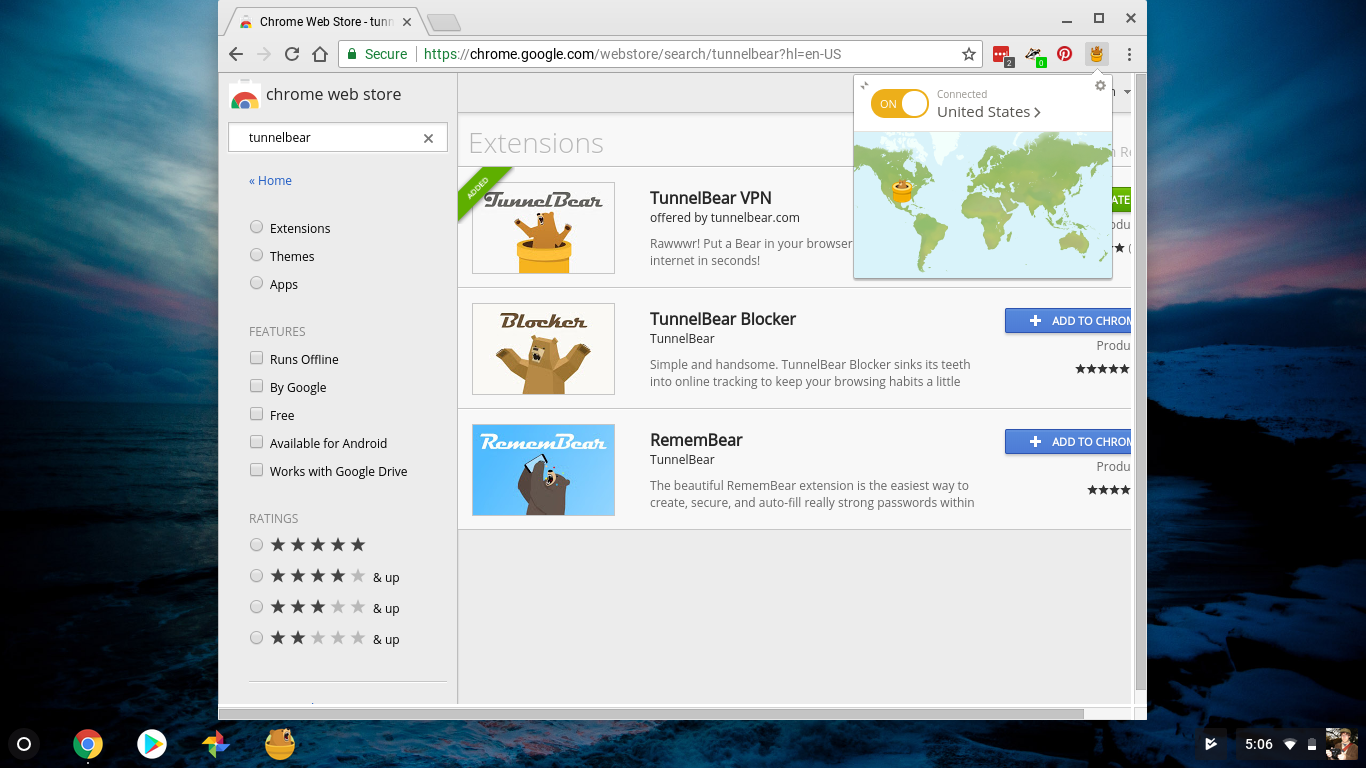Click the LastPass extension icon
Screen dimensions: 1366x768
(1002, 55)
